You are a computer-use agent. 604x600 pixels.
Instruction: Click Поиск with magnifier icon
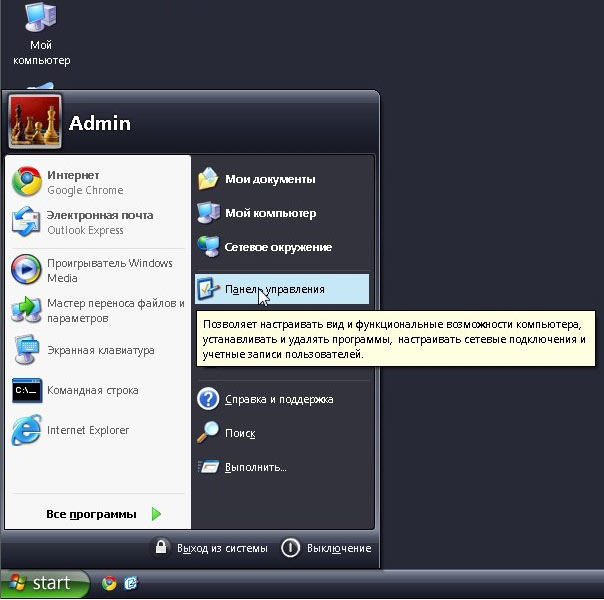tap(239, 433)
